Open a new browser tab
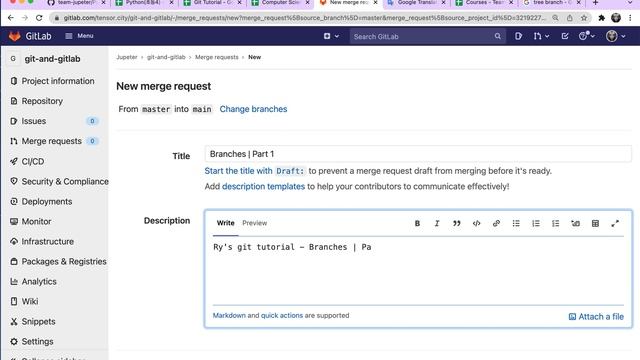 click(595, 3)
